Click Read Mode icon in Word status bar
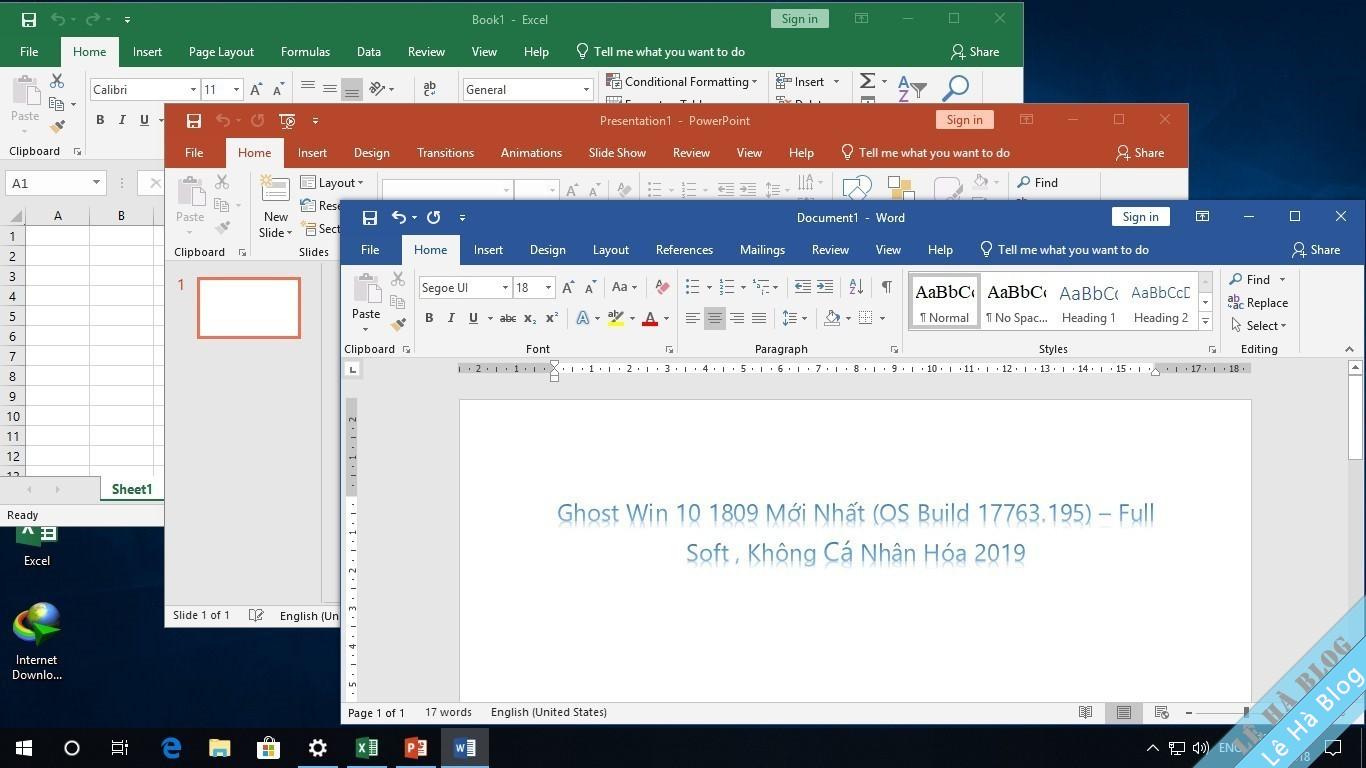Screen dimensions: 1366x768 tap(1085, 712)
